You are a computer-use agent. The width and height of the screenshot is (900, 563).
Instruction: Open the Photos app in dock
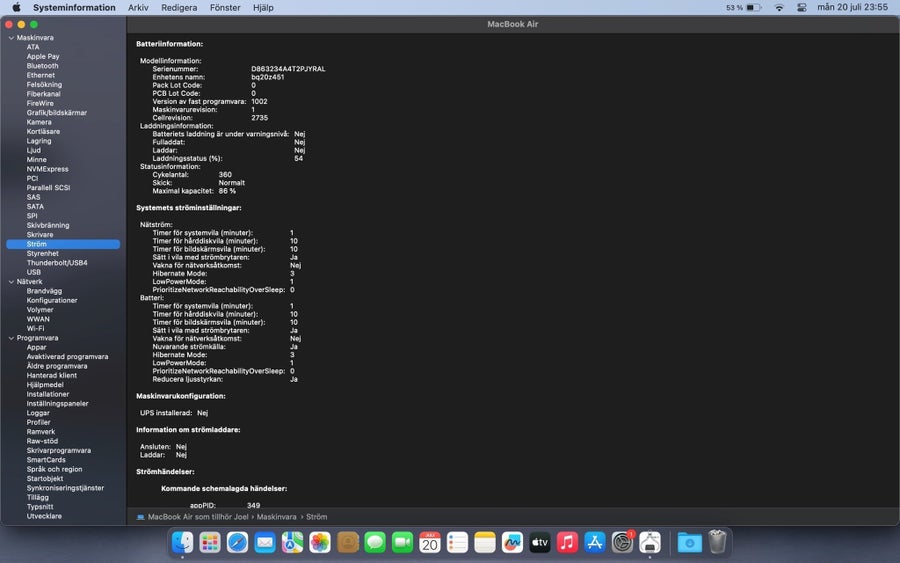pos(320,542)
